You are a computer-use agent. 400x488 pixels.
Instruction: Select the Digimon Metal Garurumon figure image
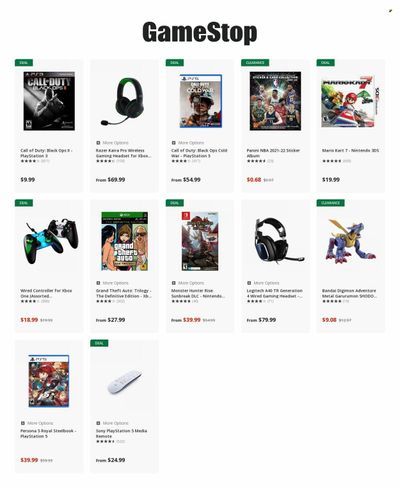350,241
